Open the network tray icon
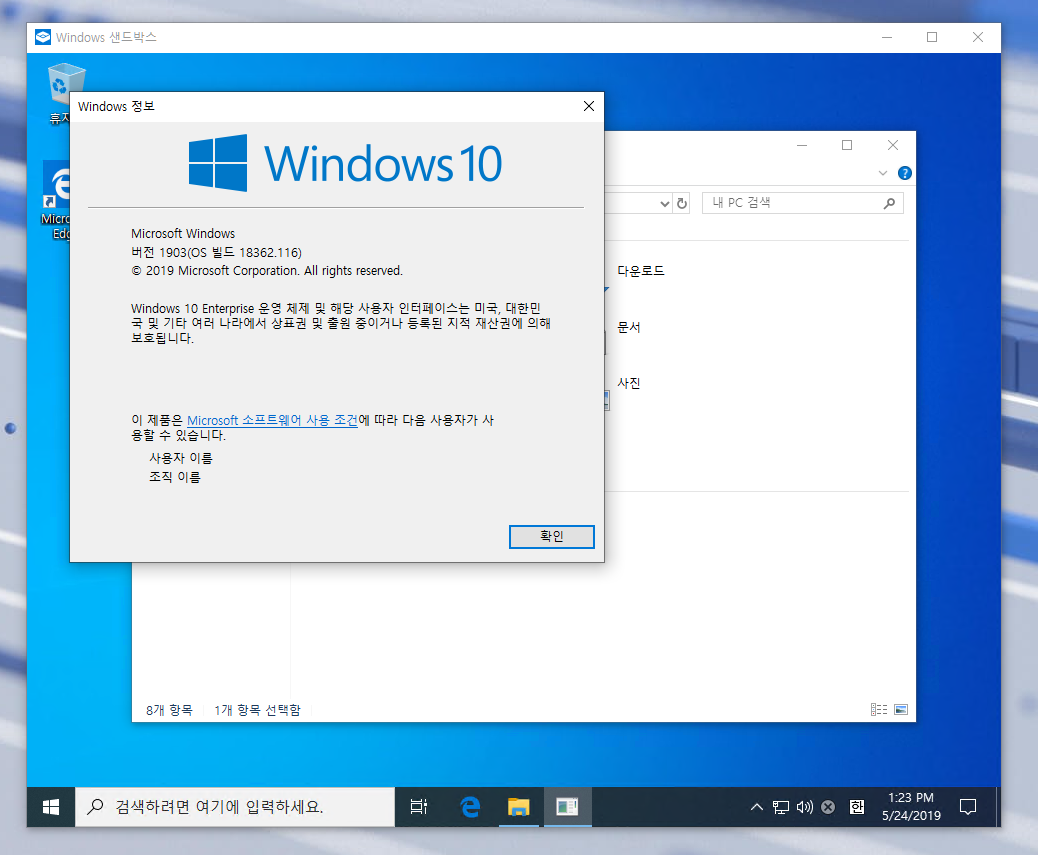 click(x=781, y=807)
